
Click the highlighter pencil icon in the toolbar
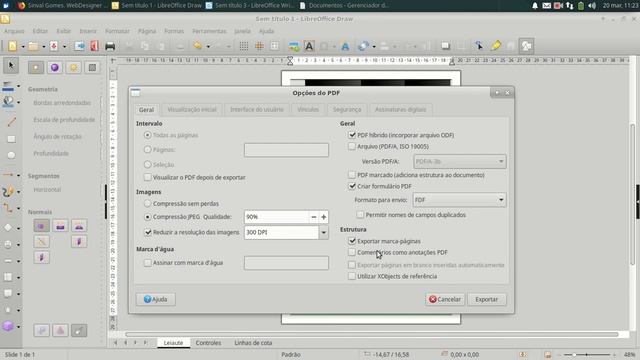coord(496,46)
